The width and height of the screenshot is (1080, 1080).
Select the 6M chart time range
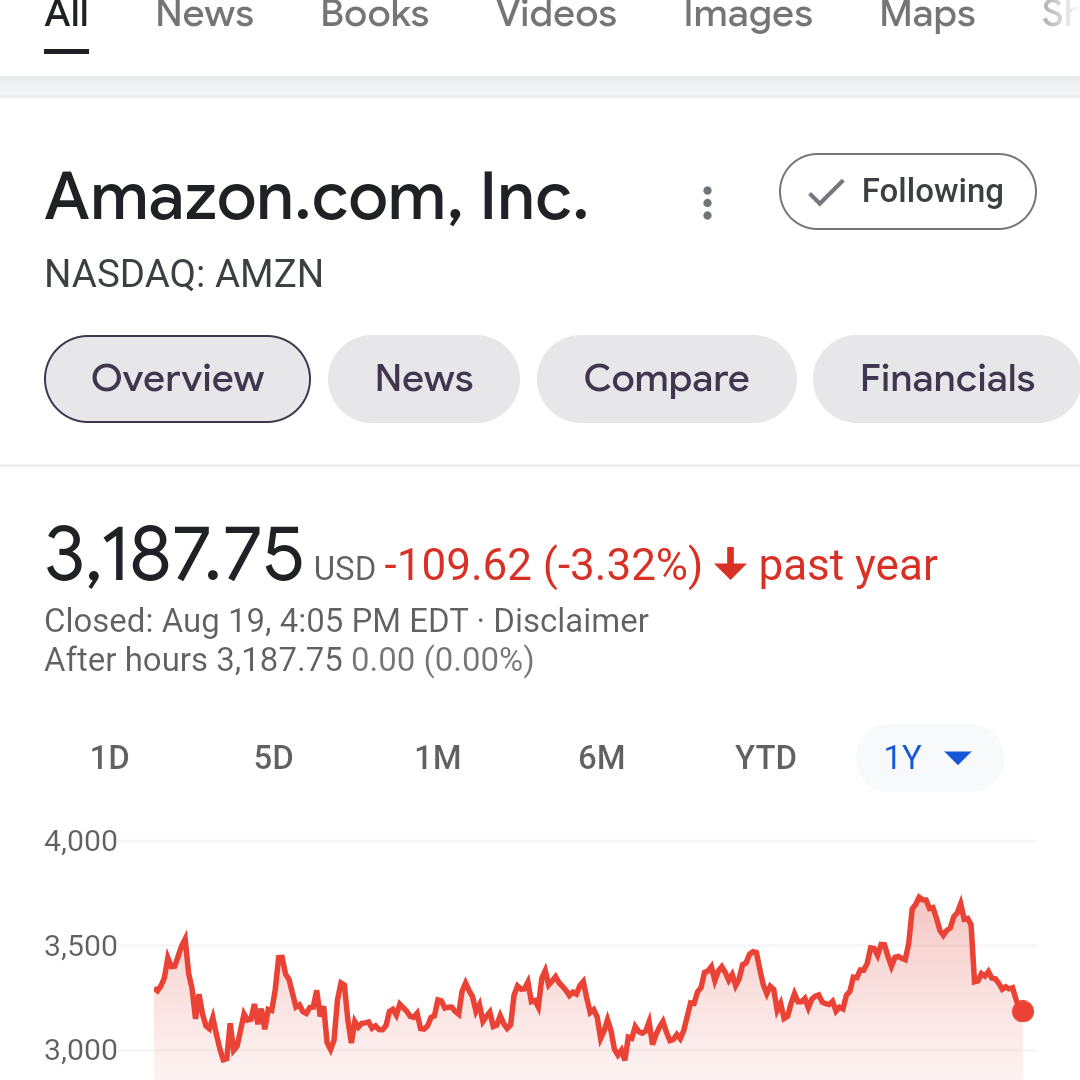[x=601, y=758]
